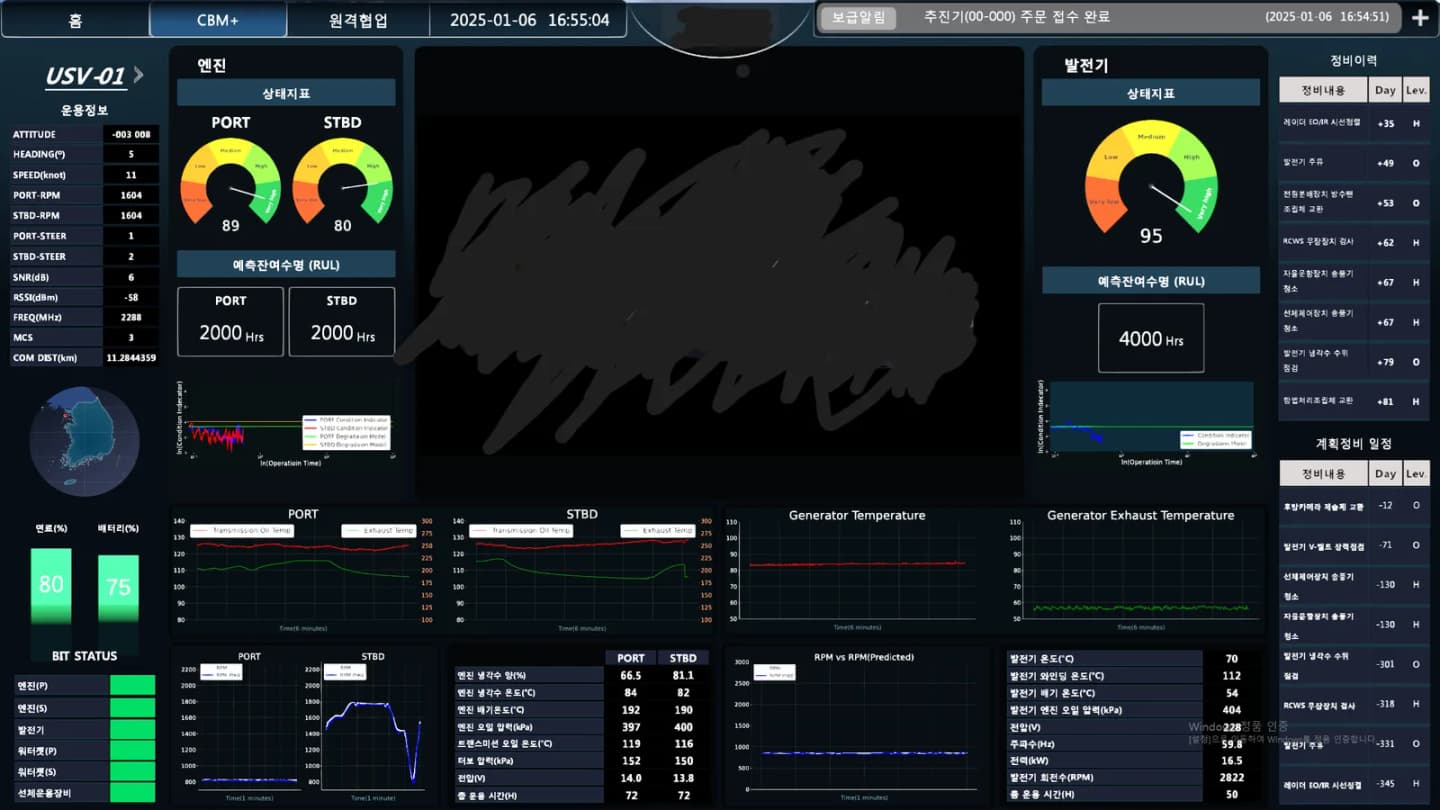Select the Korea map globe
Viewport: 1440px width, 810px height.
coord(84,442)
